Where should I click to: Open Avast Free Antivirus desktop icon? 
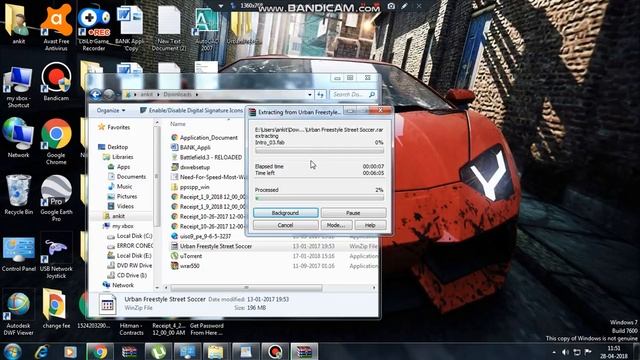pos(56,27)
